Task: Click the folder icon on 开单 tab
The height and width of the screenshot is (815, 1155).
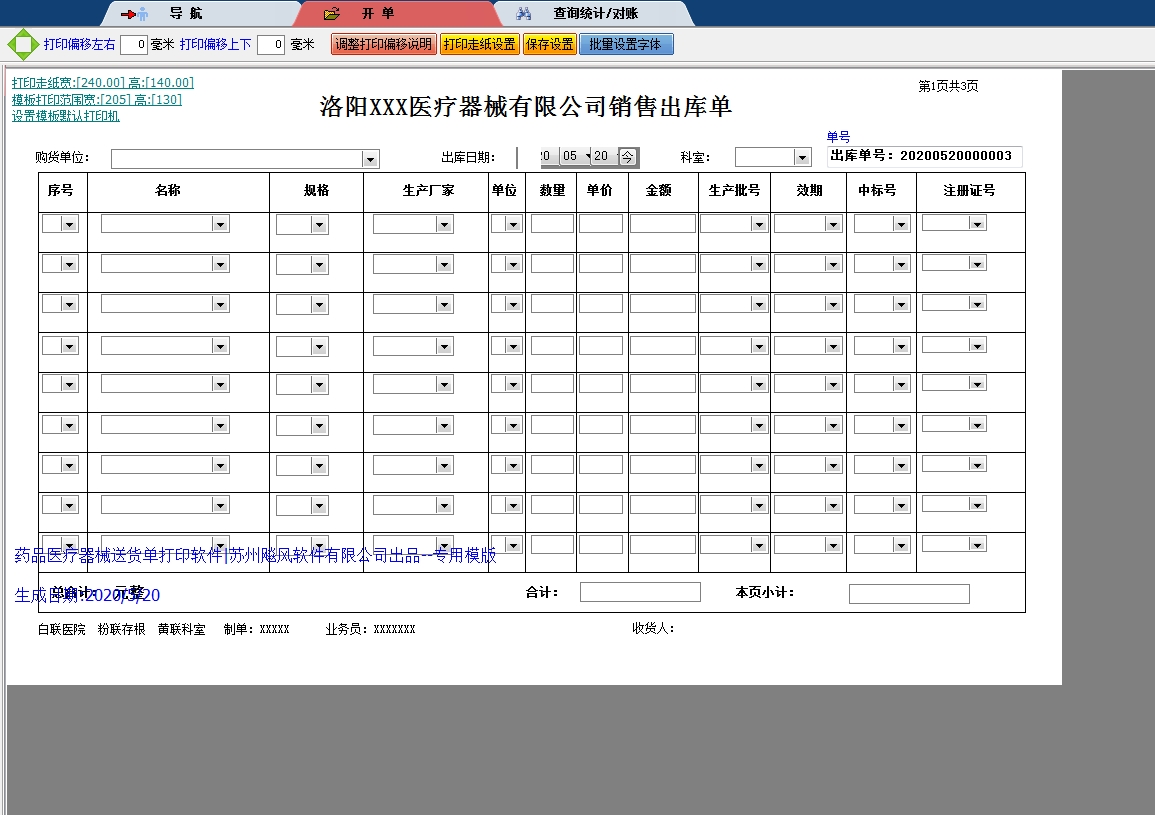Action: 333,14
